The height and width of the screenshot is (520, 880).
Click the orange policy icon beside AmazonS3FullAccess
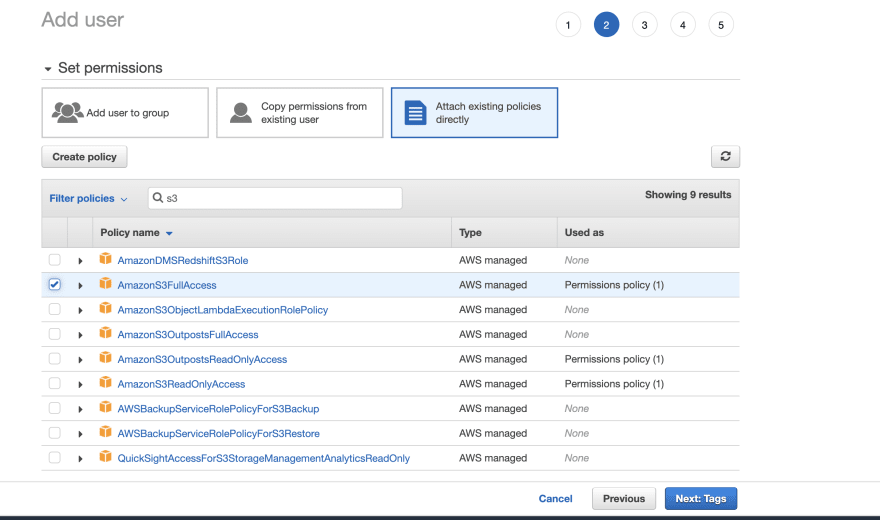click(105, 283)
